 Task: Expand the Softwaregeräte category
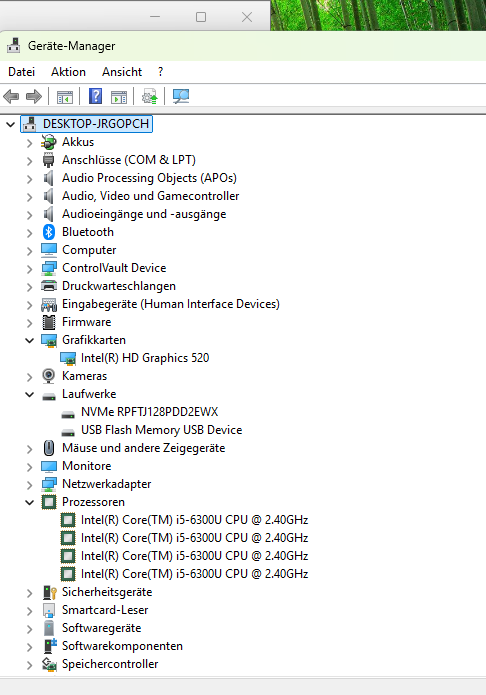click(x=29, y=629)
